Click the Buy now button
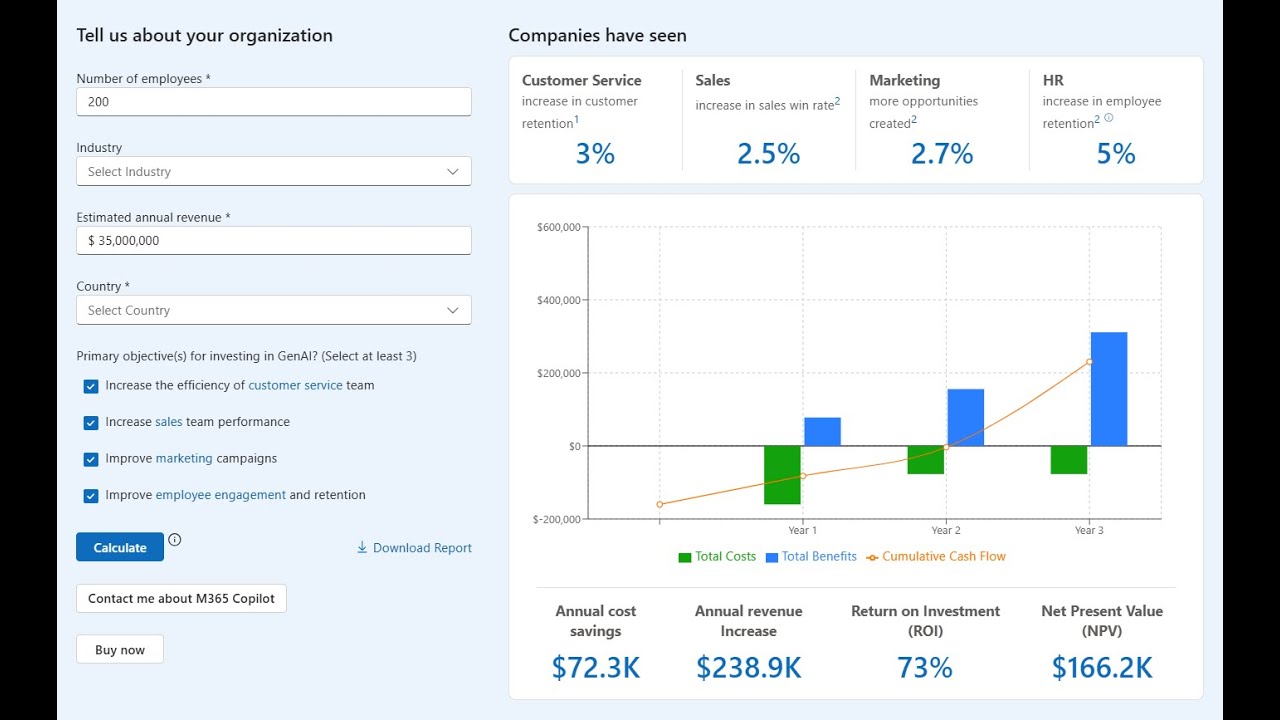The image size is (1280, 720). pyautogui.click(x=120, y=650)
